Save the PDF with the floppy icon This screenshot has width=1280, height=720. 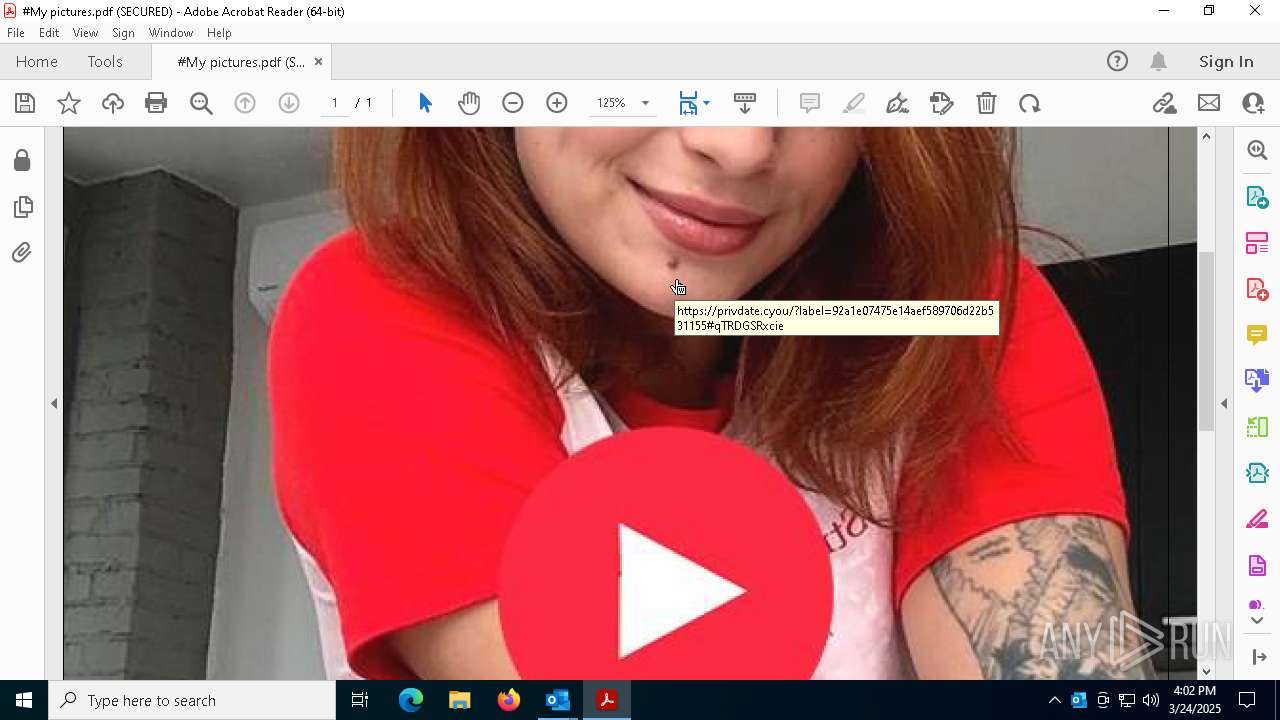point(25,103)
